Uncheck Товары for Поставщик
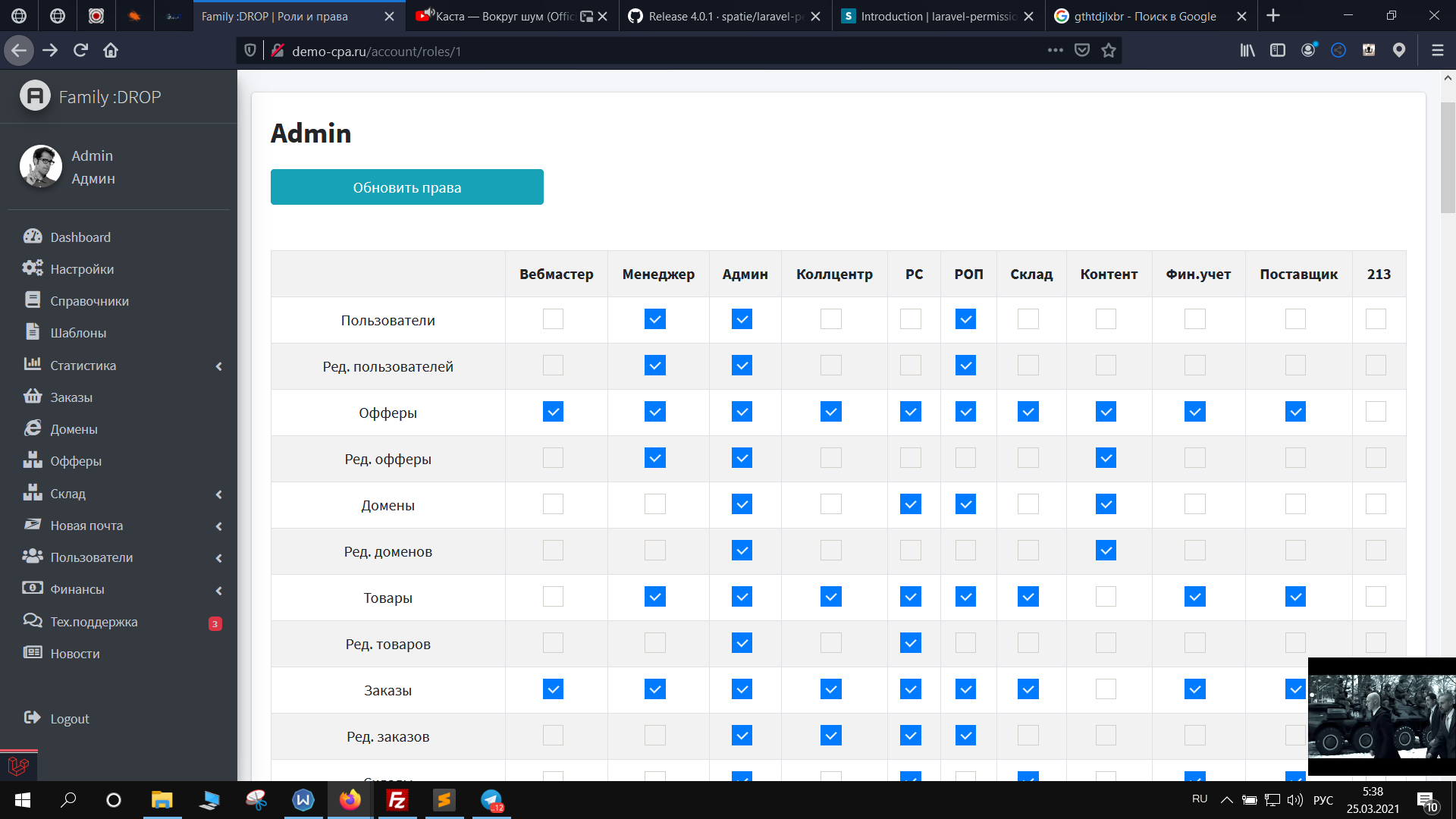This screenshot has width=1456, height=819. click(x=1295, y=597)
